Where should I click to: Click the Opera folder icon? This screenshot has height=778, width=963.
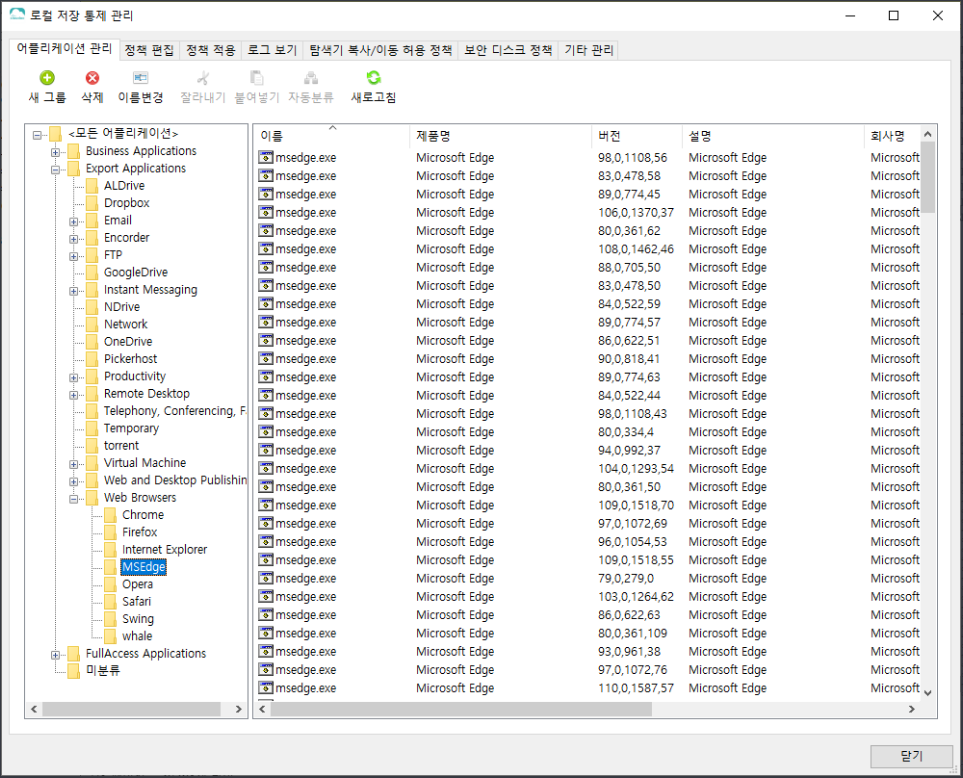coord(111,584)
